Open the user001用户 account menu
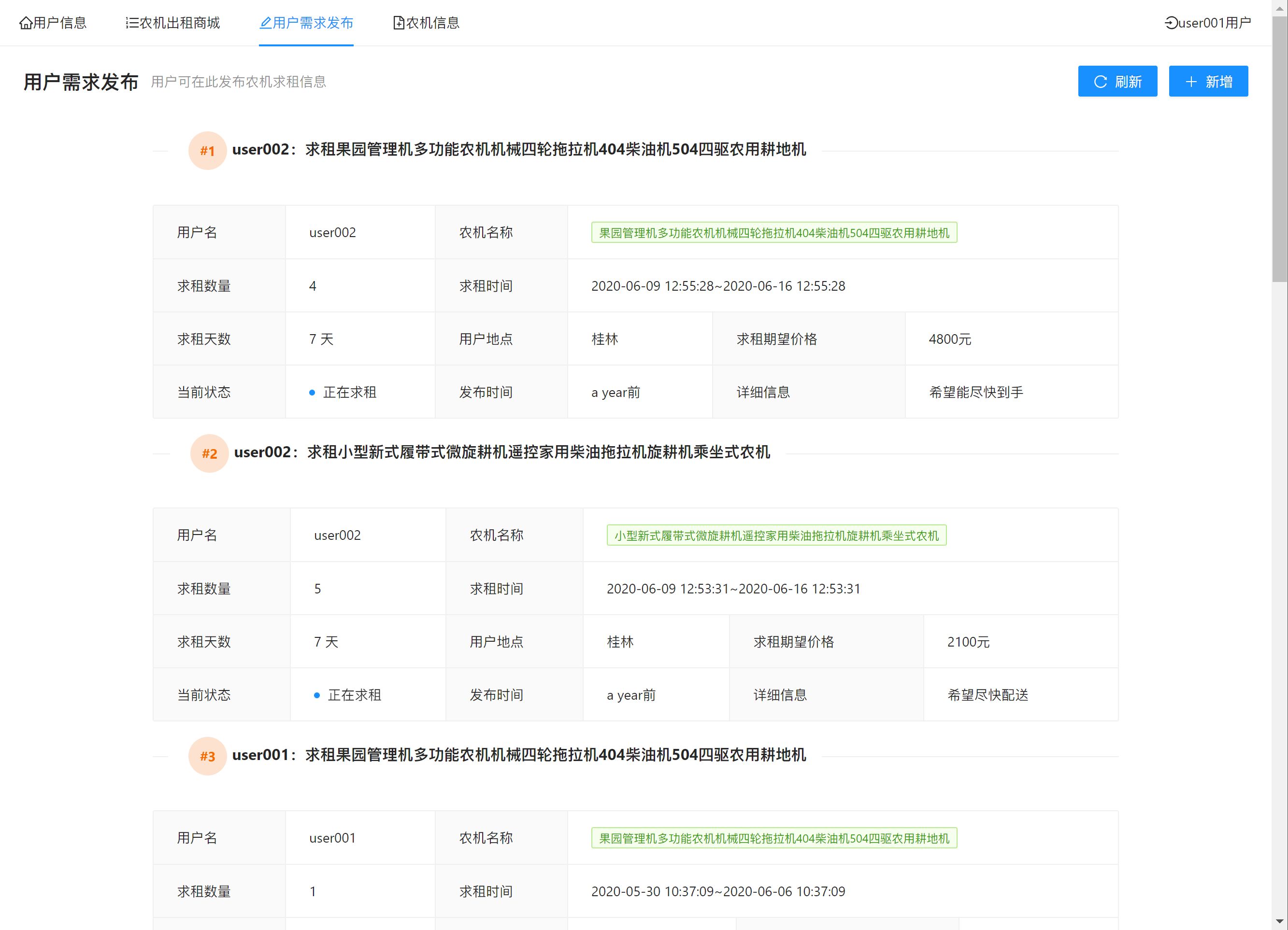The image size is (1288, 930). click(x=1208, y=23)
